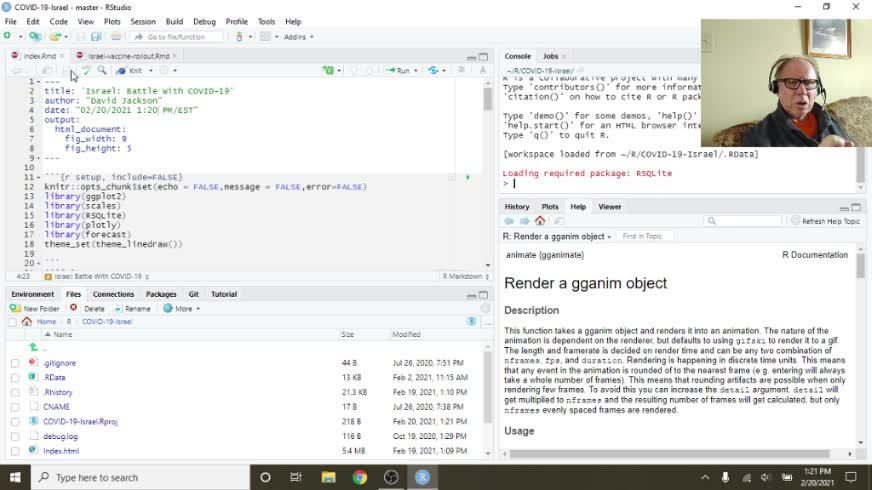Open workspace panes layout icon
Screen dimensions: 872x490
tap(265, 37)
